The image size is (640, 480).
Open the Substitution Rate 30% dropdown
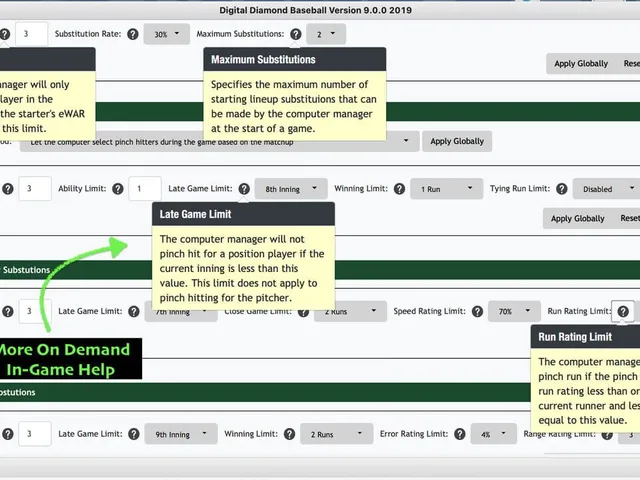167,34
